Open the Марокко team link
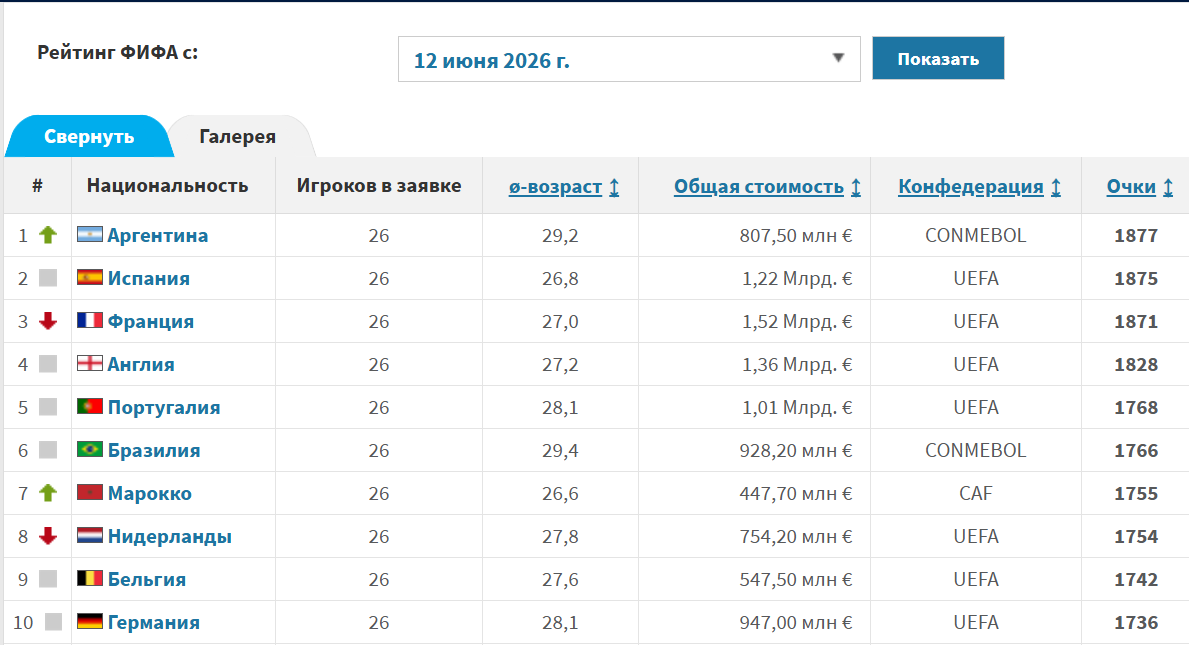 [149, 493]
